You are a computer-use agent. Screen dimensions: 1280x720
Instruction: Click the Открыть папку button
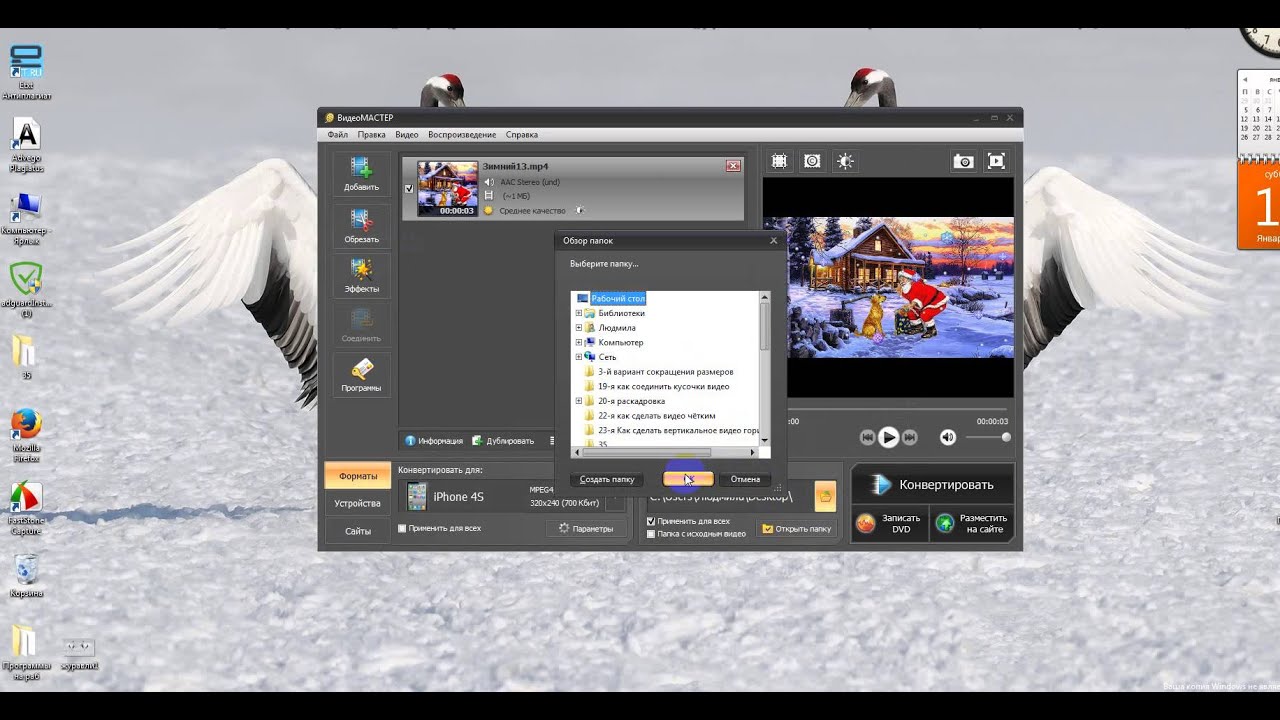pyautogui.click(x=797, y=528)
